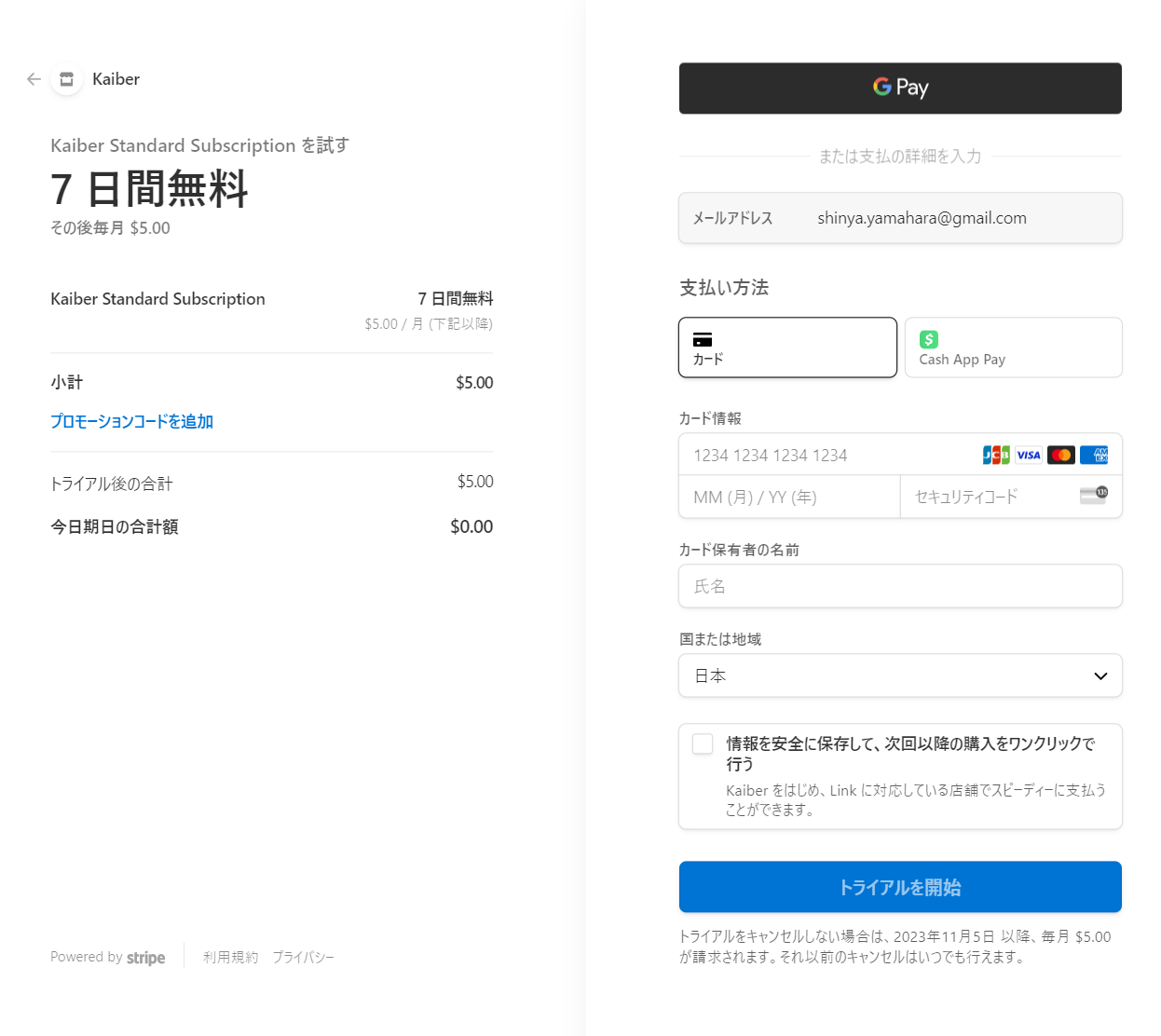Open the 利用規約 terms link

coord(230,957)
